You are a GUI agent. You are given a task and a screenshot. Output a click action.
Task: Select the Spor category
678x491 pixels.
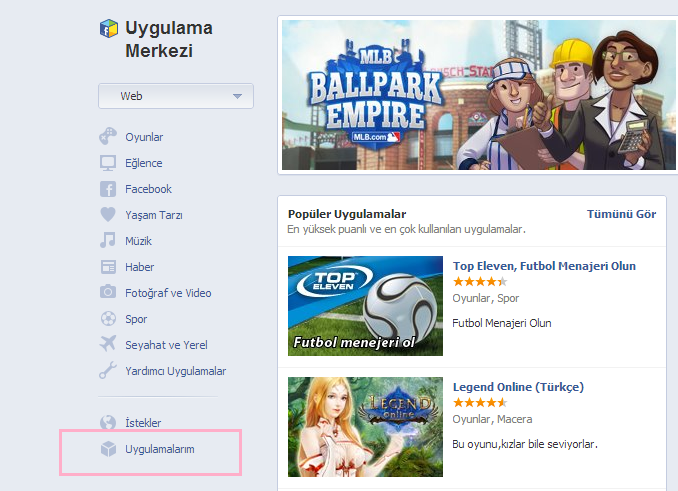point(136,319)
